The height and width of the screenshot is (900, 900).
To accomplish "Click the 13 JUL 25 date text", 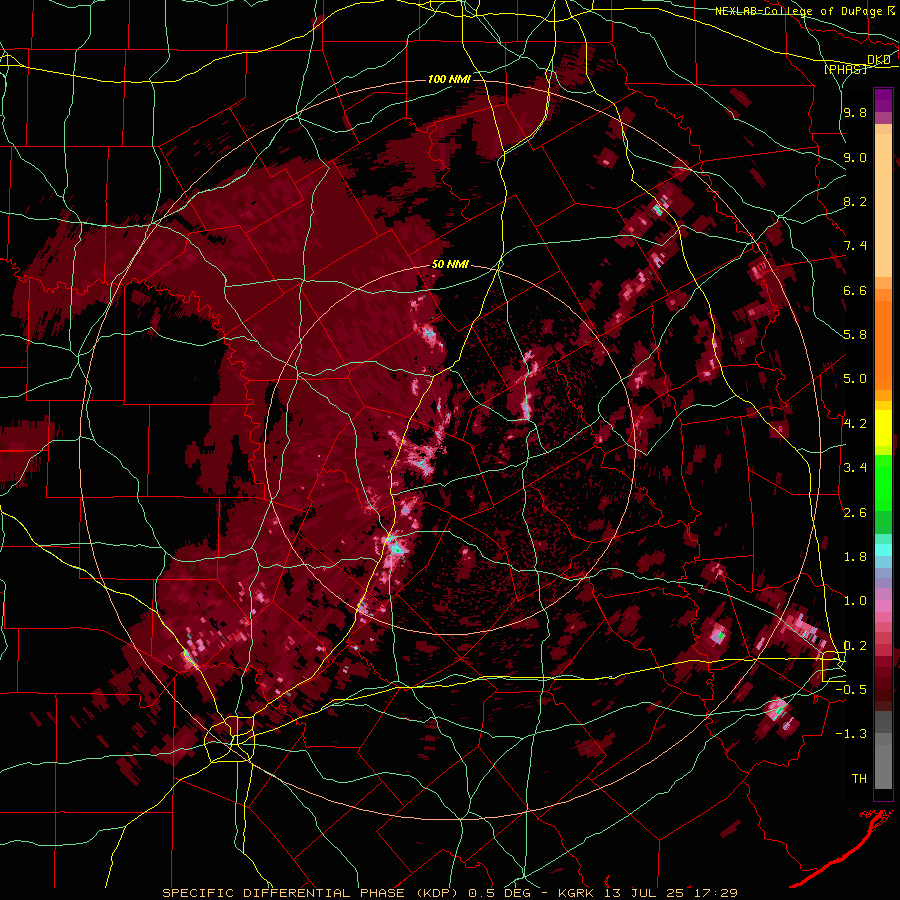I will (x=646, y=893).
